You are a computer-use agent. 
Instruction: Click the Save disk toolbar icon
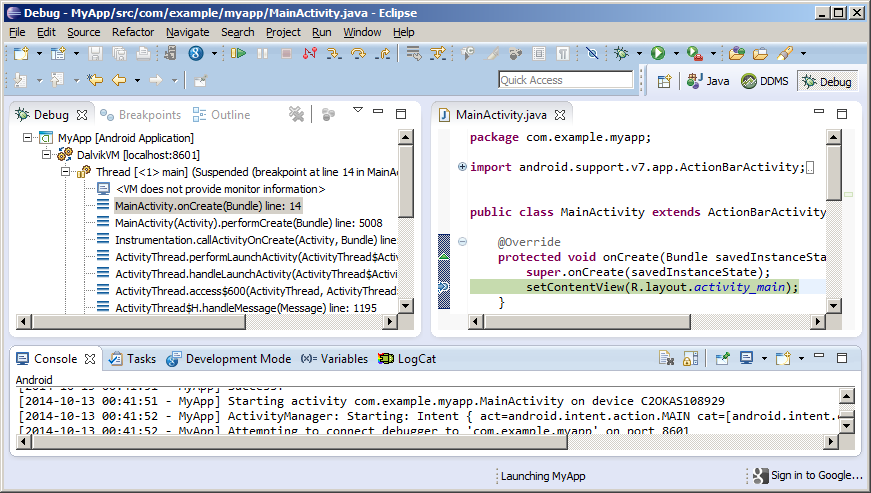point(96,53)
